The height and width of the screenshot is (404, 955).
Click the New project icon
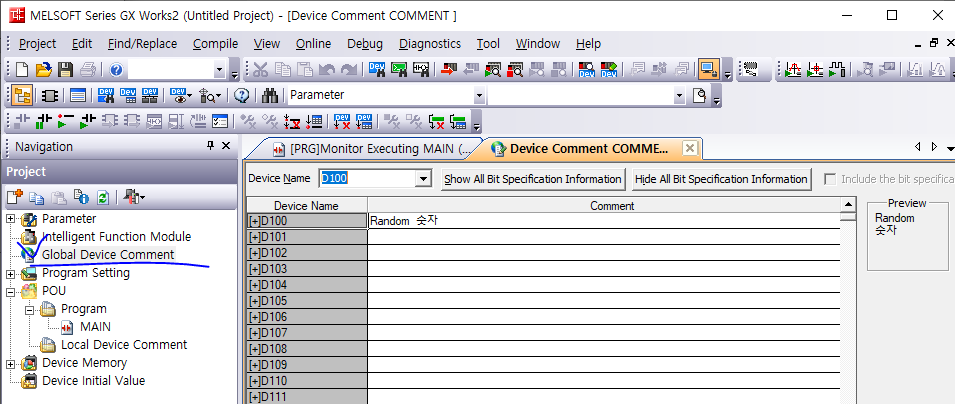[22, 69]
